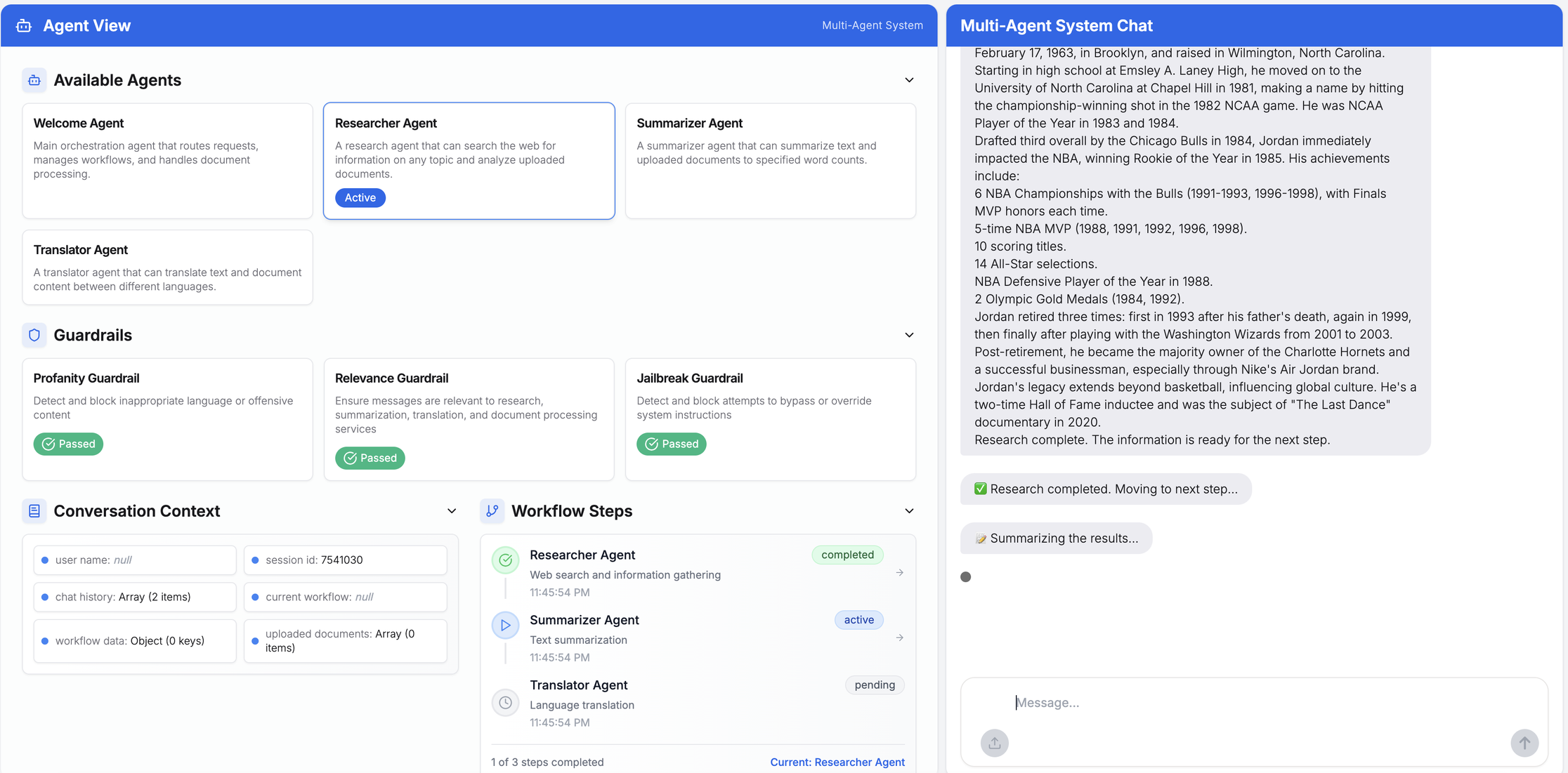The height and width of the screenshot is (773, 1568).
Task: Toggle the Active badge on Researcher Agent
Action: [x=360, y=197]
